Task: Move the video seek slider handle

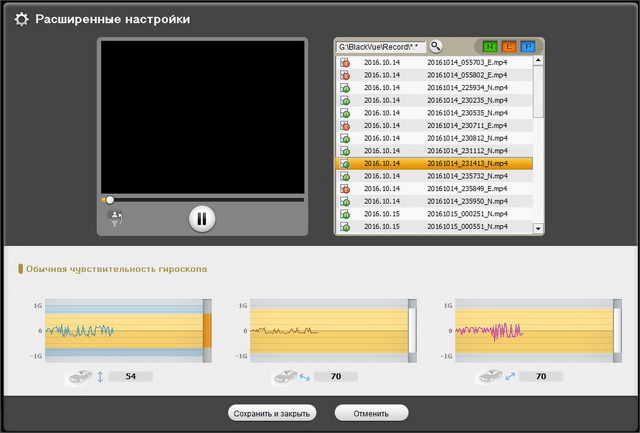Action: tap(109, 200)
